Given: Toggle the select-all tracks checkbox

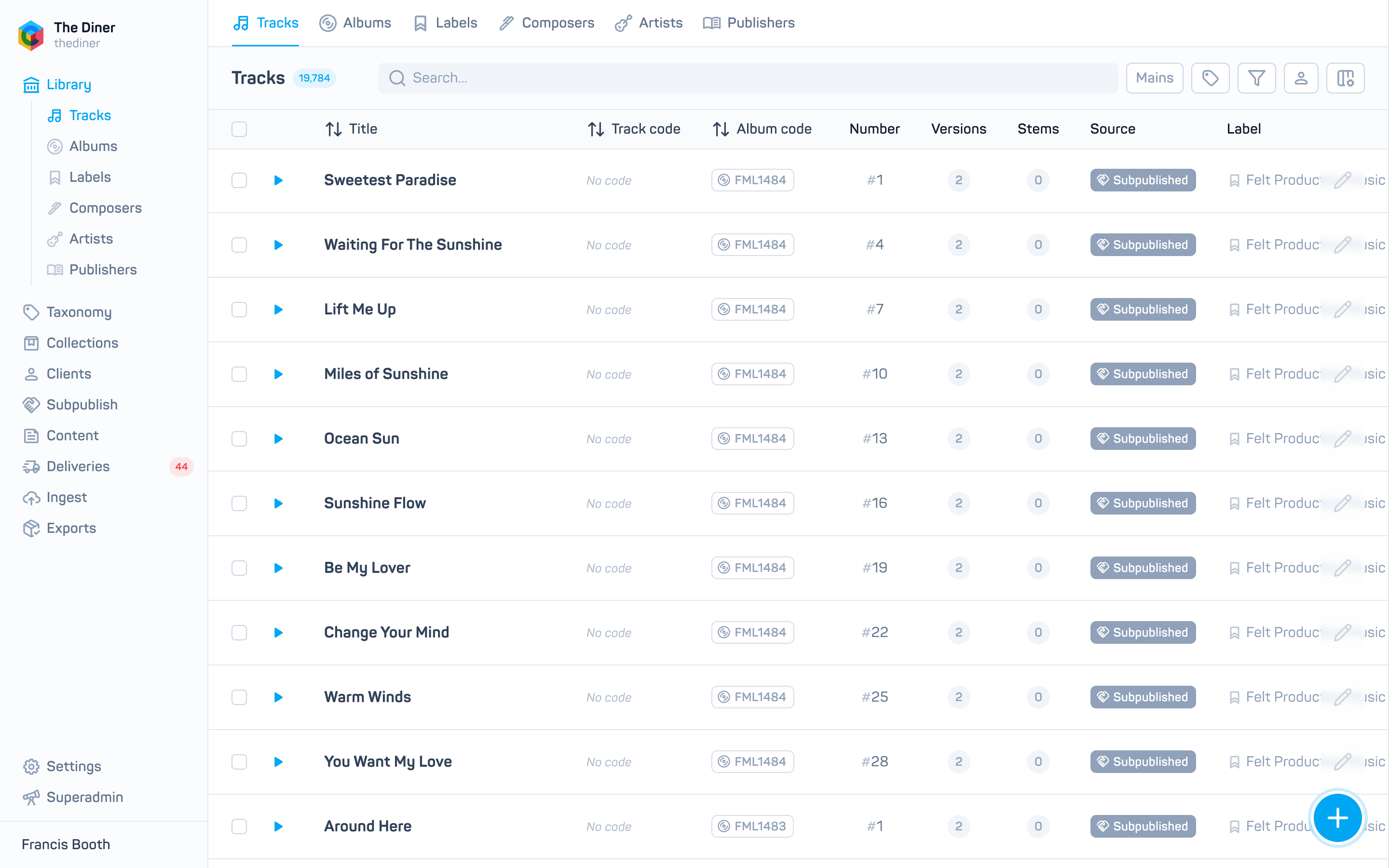Looking at the screenshot, I should point(239,129).
